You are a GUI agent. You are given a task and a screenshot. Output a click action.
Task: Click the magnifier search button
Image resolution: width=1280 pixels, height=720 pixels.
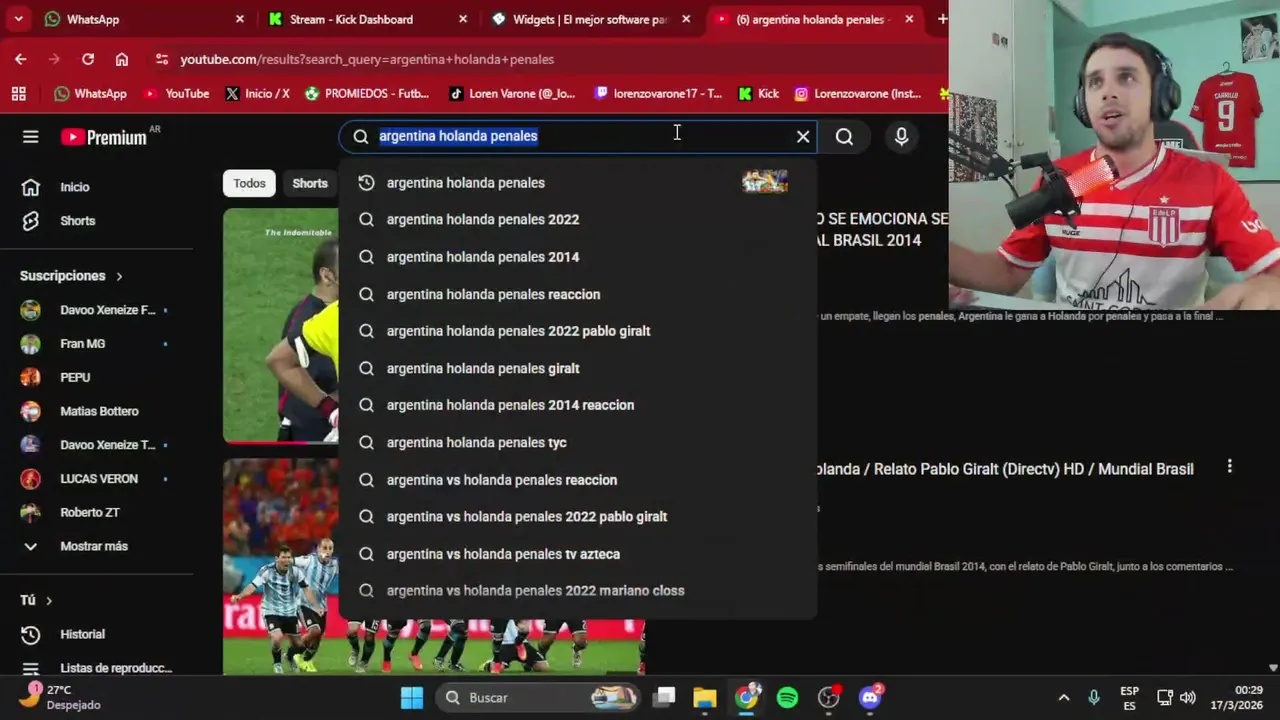[x=844, y=137]
